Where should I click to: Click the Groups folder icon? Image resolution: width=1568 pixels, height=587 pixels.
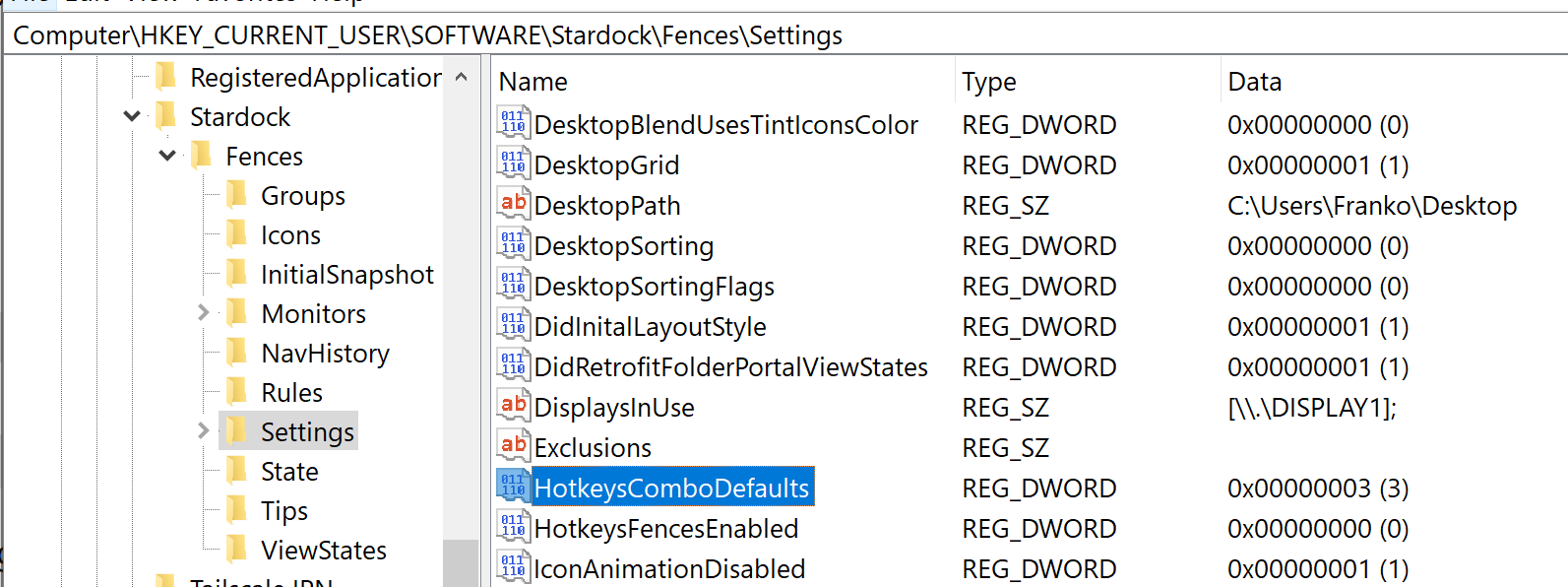click(x=237, y=195)
